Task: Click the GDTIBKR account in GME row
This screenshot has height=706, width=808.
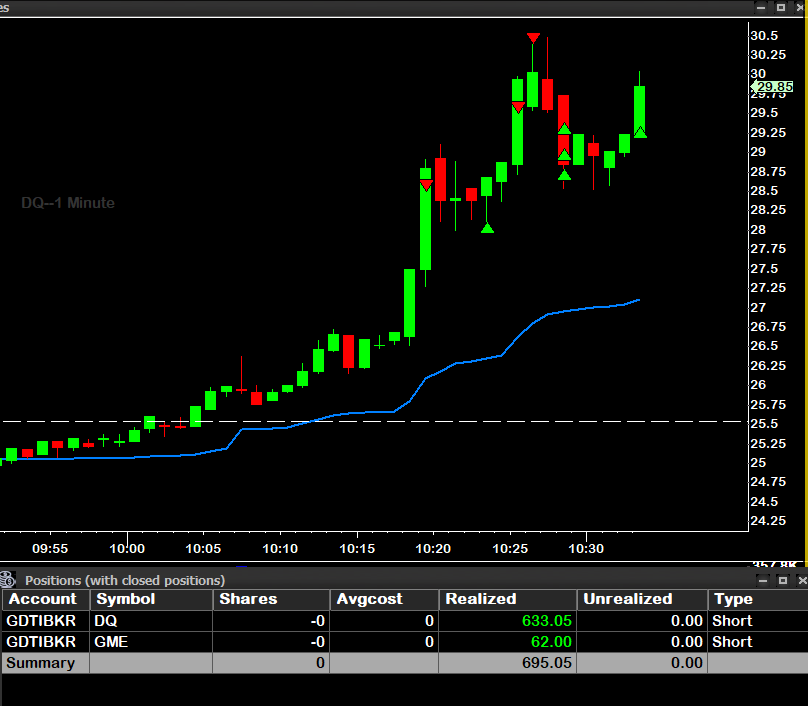Action: pos(41,642)
